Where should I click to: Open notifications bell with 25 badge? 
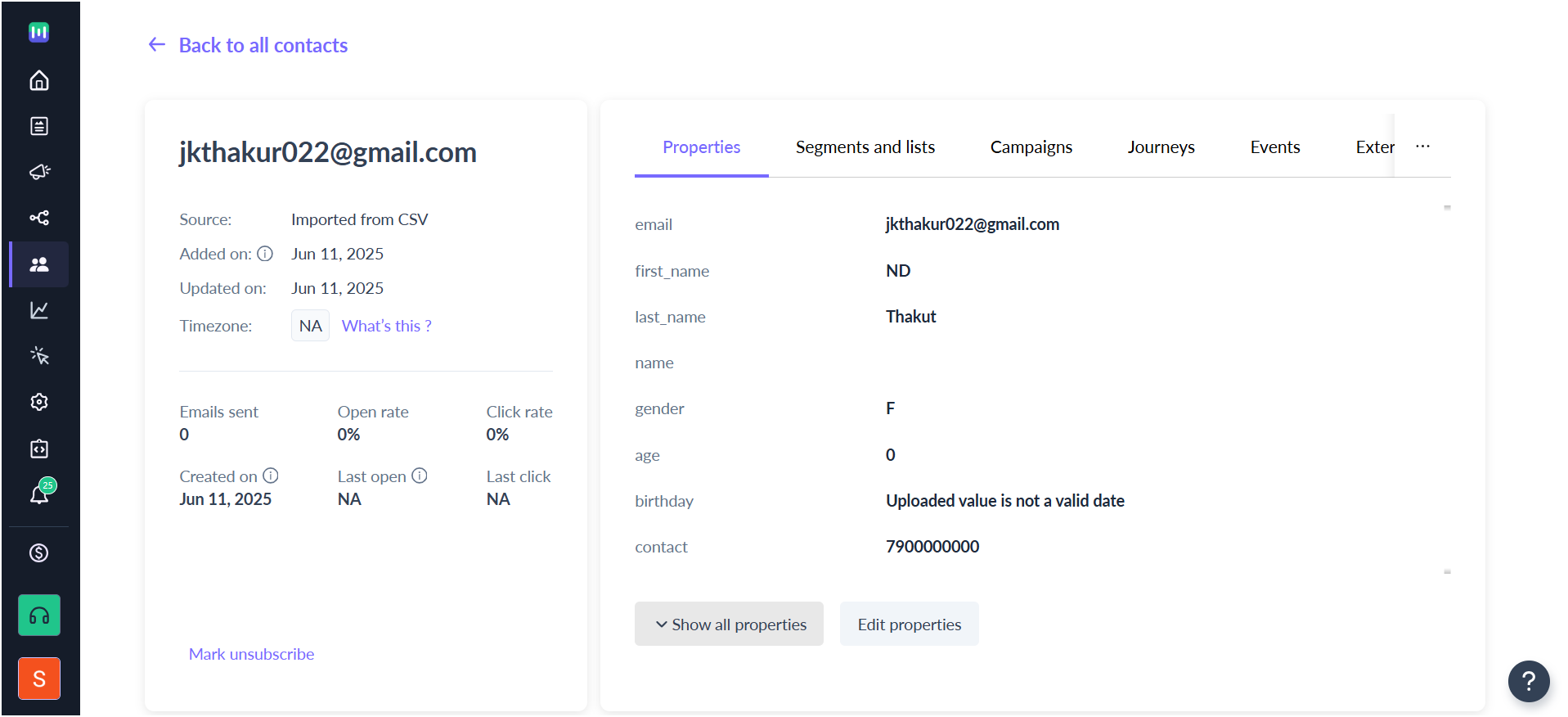click(x=40, y=493)
